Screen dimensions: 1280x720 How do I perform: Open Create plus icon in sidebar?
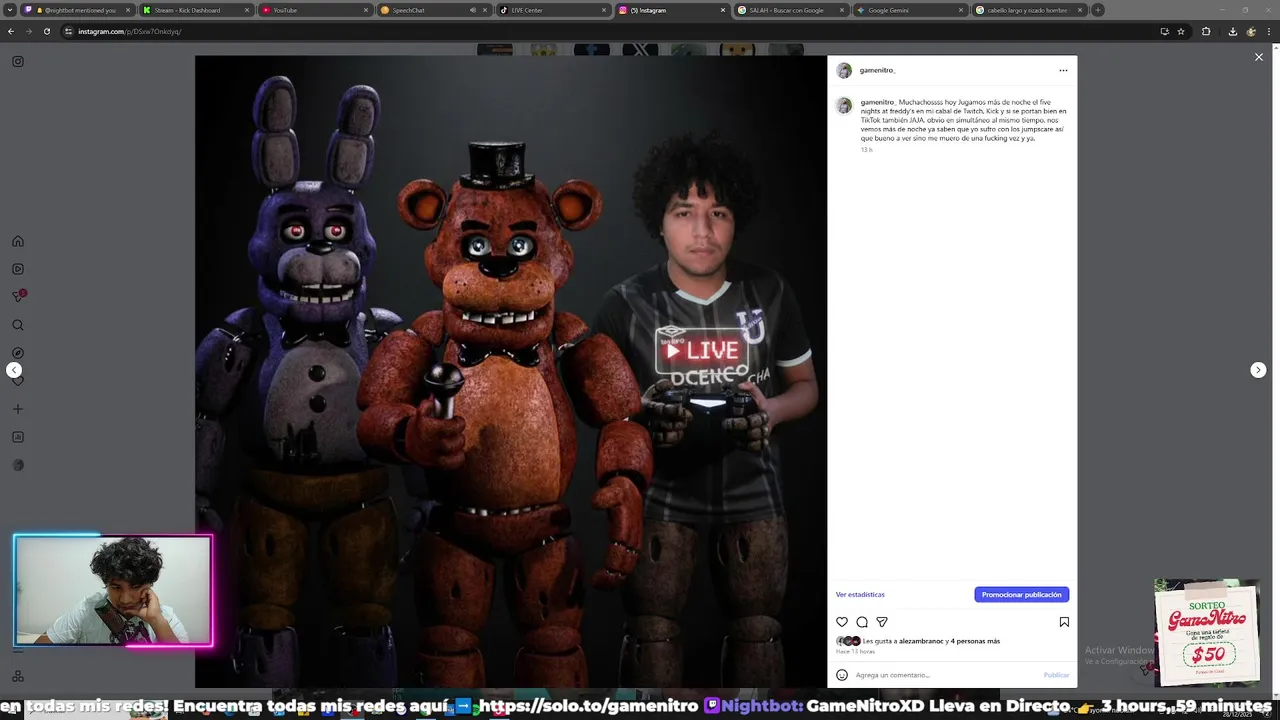[18, 409]
